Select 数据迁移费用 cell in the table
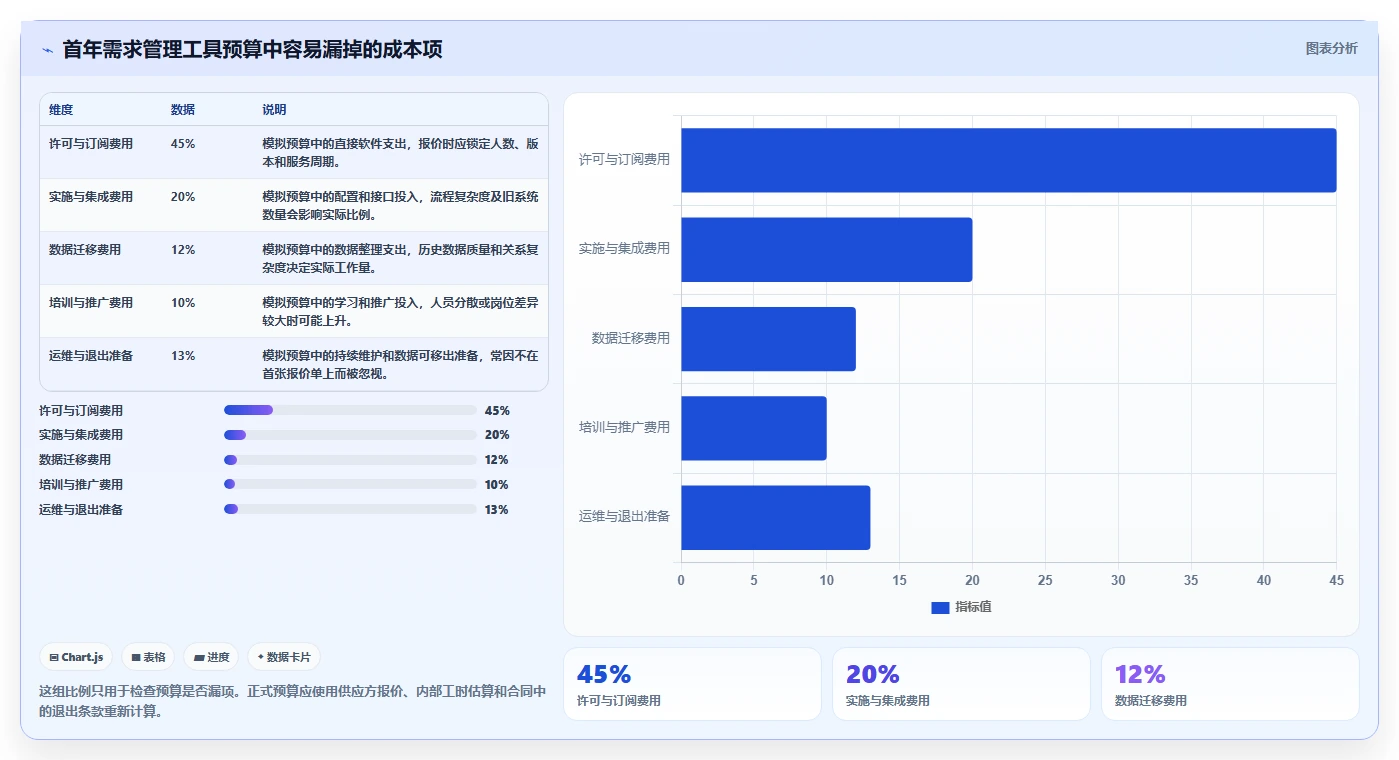 click(x=85, y=249)
